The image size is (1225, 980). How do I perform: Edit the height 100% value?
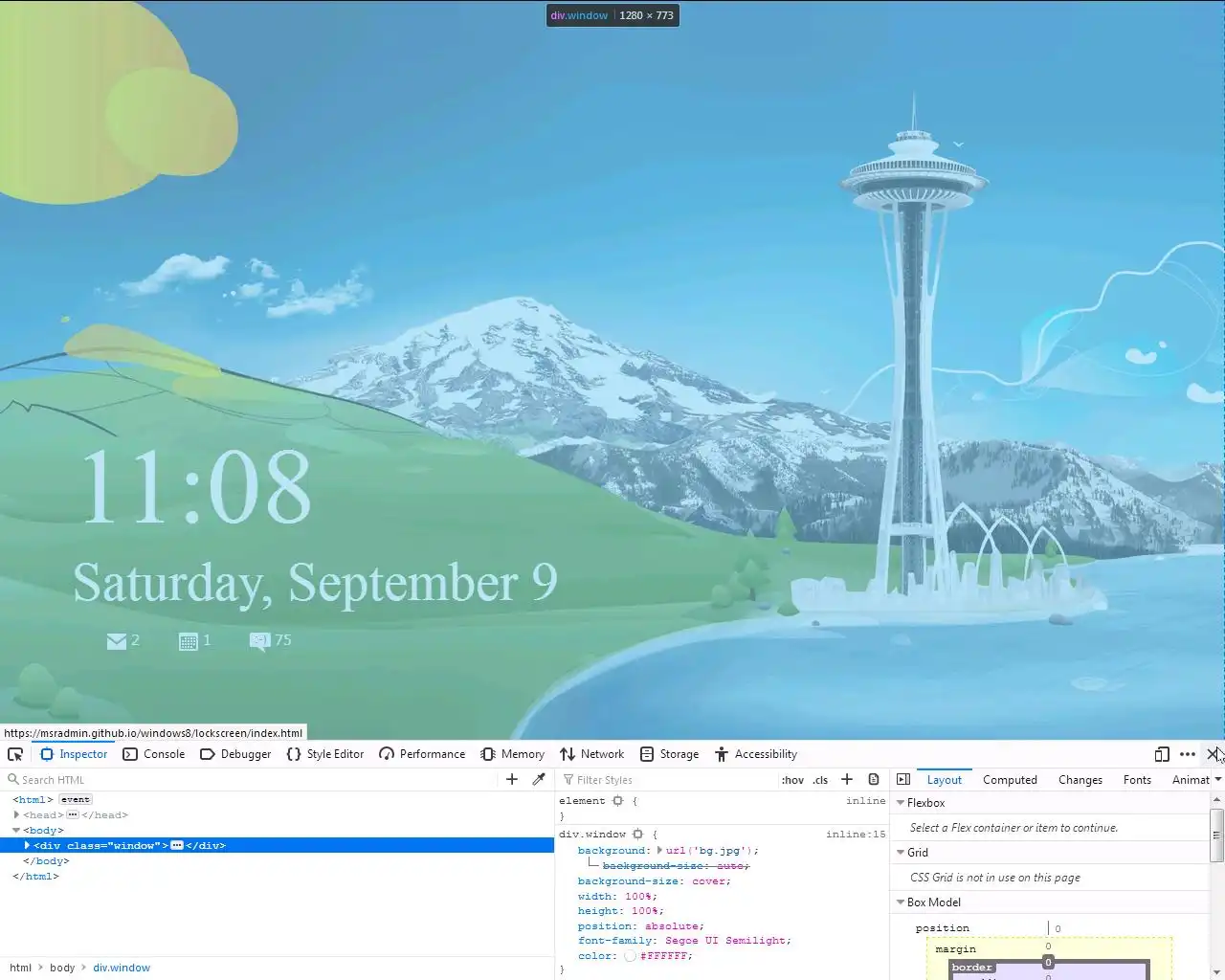[x=644, y=911]
